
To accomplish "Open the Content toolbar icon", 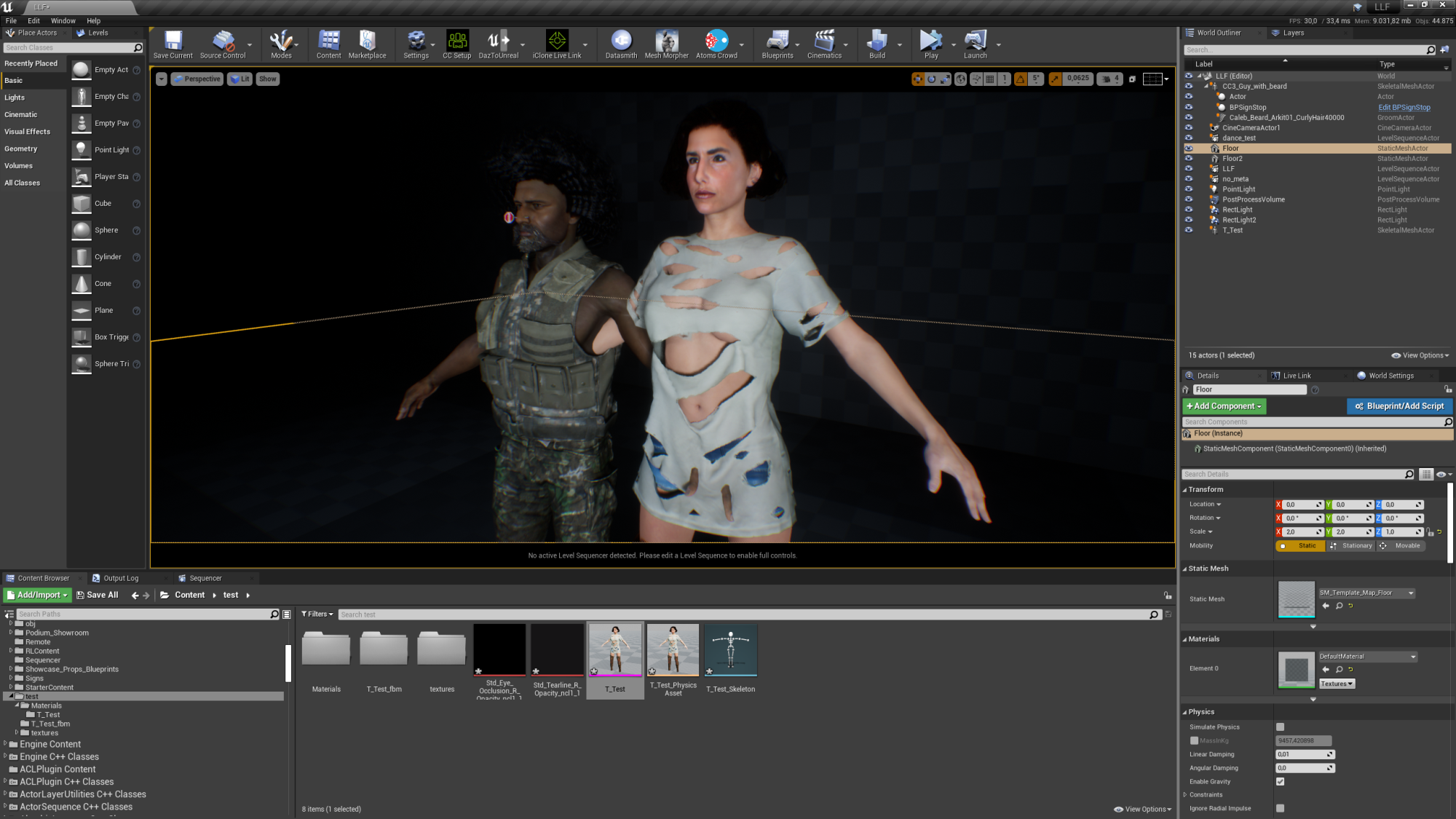I will click(328, 44).
